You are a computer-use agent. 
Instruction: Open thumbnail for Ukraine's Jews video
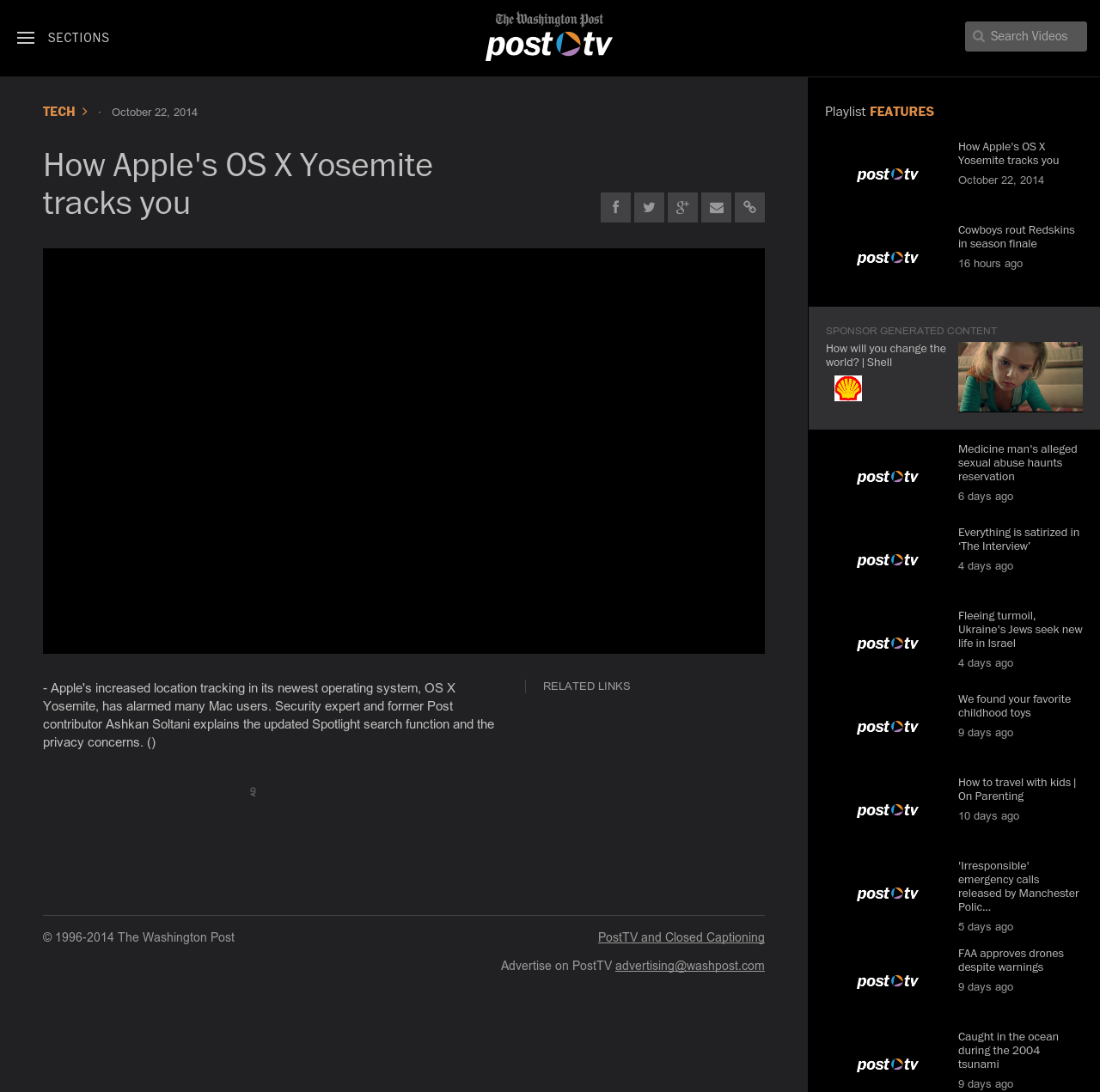888,644
